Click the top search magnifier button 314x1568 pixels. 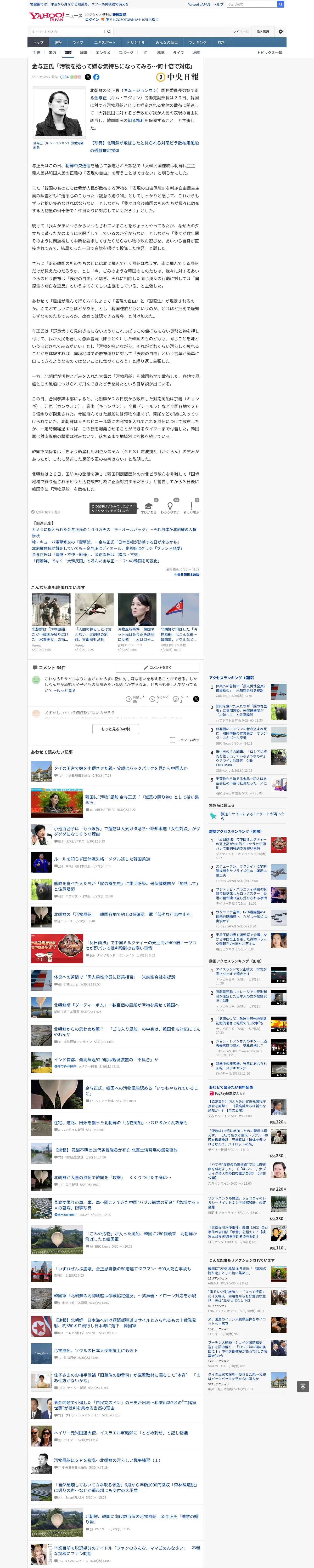coord(281,4)
